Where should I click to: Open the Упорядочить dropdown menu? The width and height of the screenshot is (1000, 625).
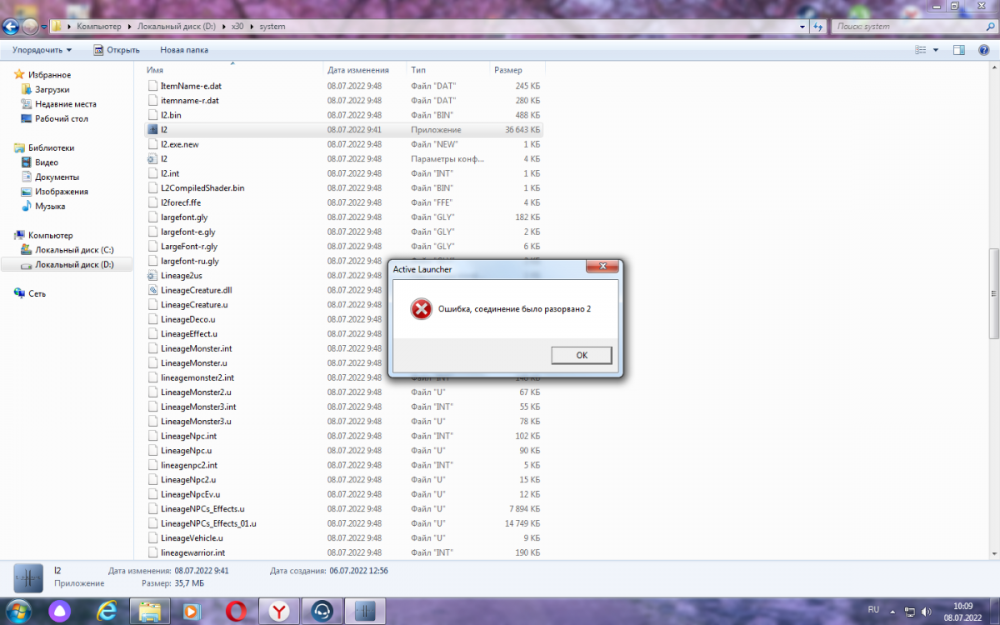[42, 49]
